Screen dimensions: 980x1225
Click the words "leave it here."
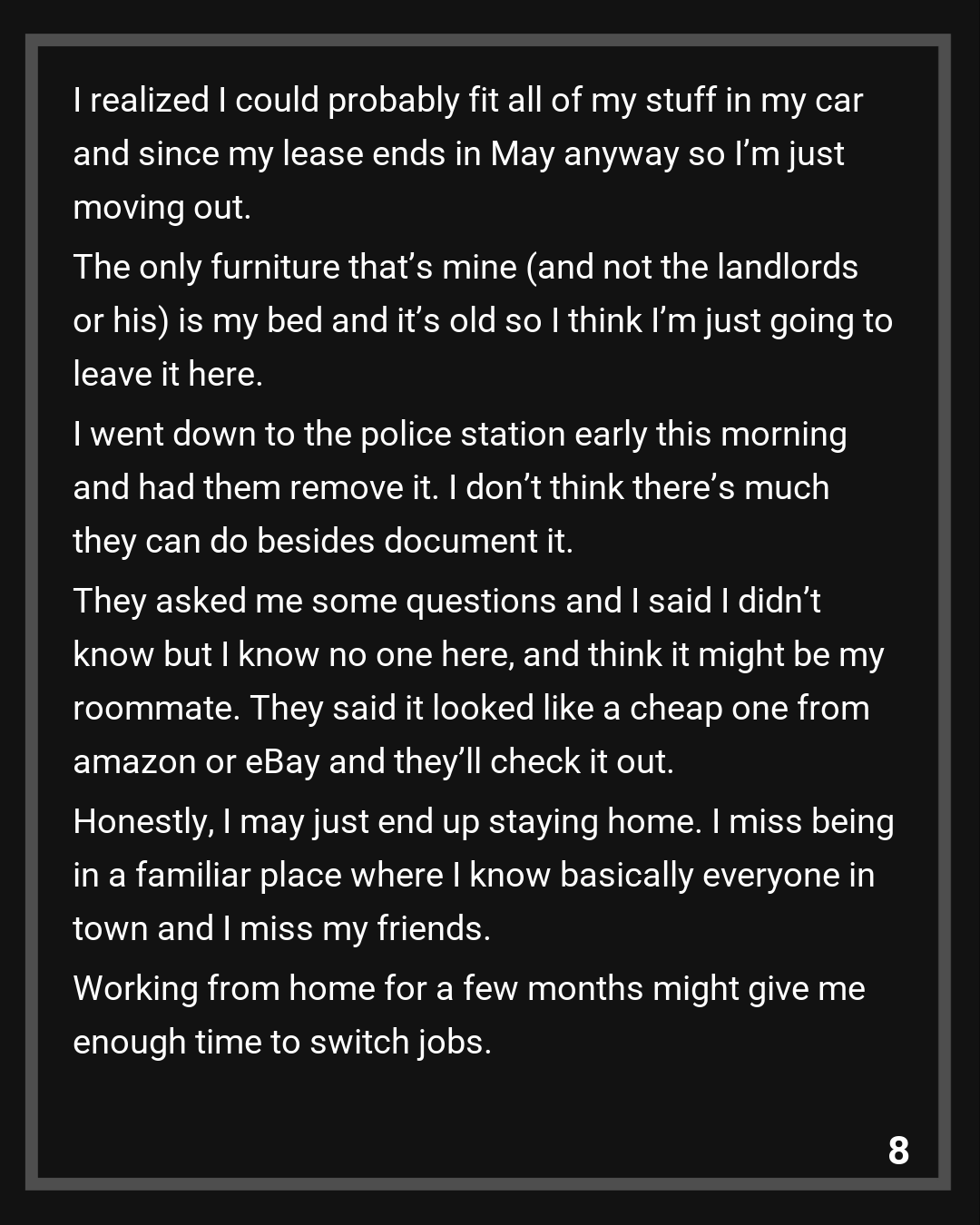(168, 375)
